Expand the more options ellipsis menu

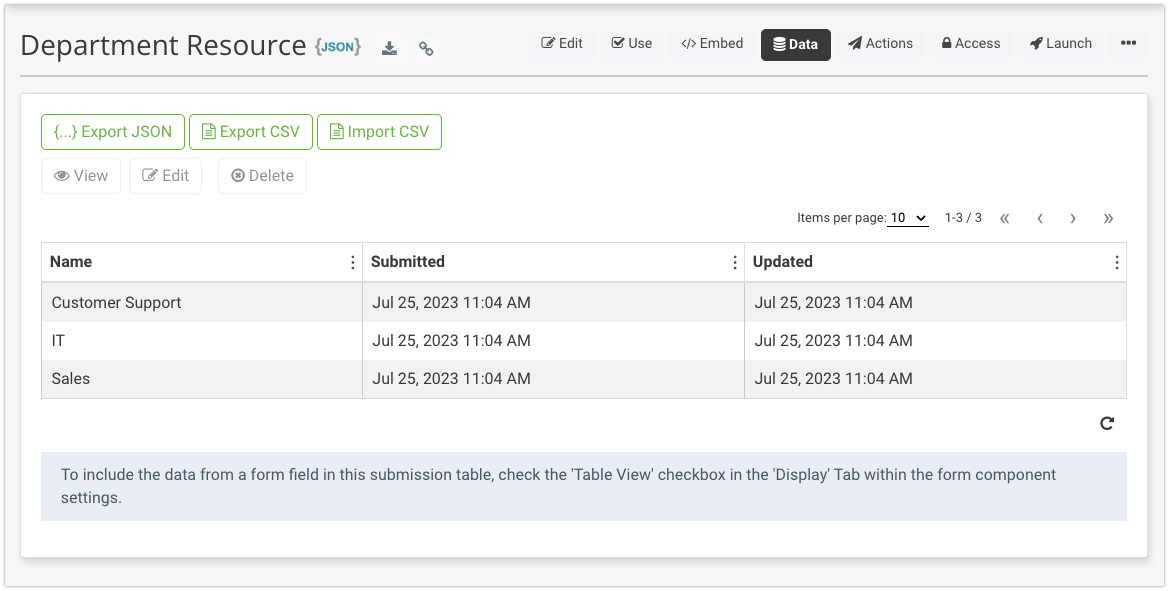(1128, 43)
